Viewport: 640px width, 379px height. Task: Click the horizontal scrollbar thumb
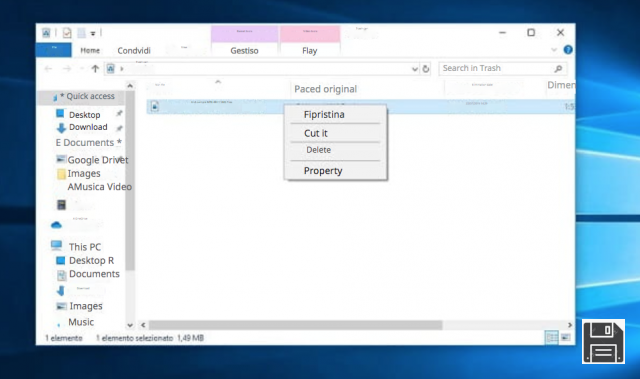coord(296,325)
